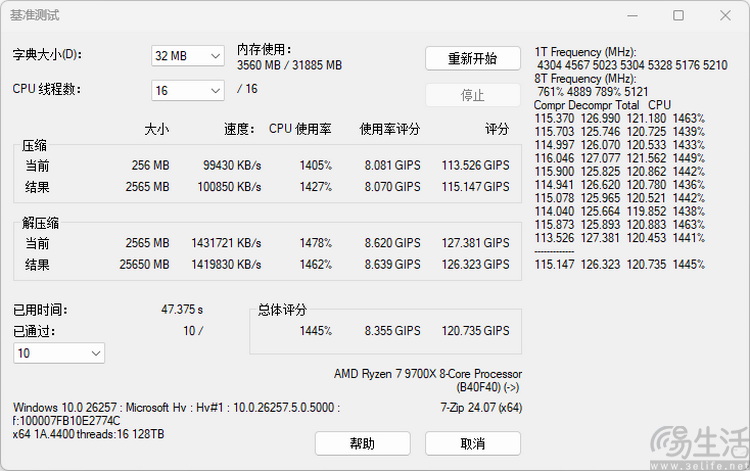Open the CPU thread count 16 dropdown
This screenshot has height=471, width=750.
pos(188,90)
